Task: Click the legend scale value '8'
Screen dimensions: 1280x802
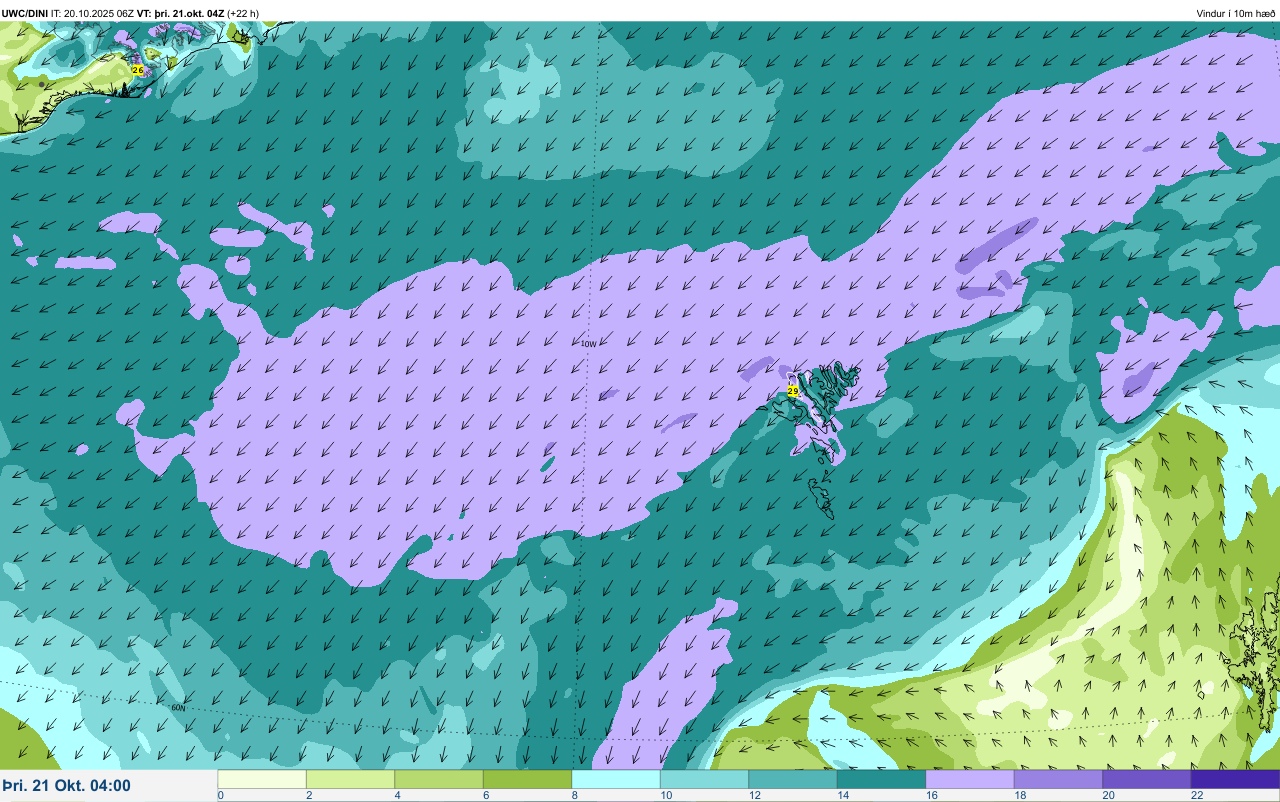Action: 574,795
